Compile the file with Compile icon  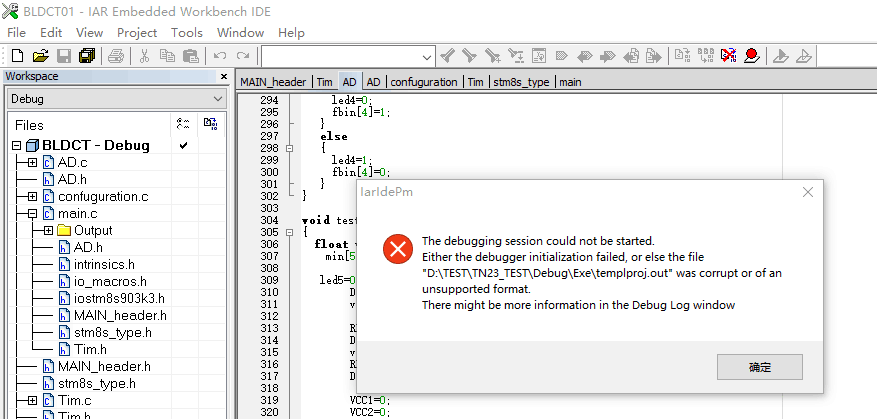[682, 56]
